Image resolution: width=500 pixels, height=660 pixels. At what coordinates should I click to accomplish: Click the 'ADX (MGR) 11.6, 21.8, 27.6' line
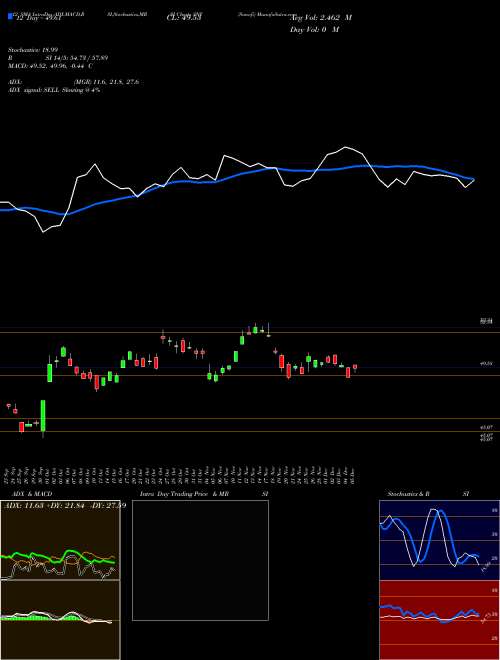pyautogui.click(x=74, y=82)
